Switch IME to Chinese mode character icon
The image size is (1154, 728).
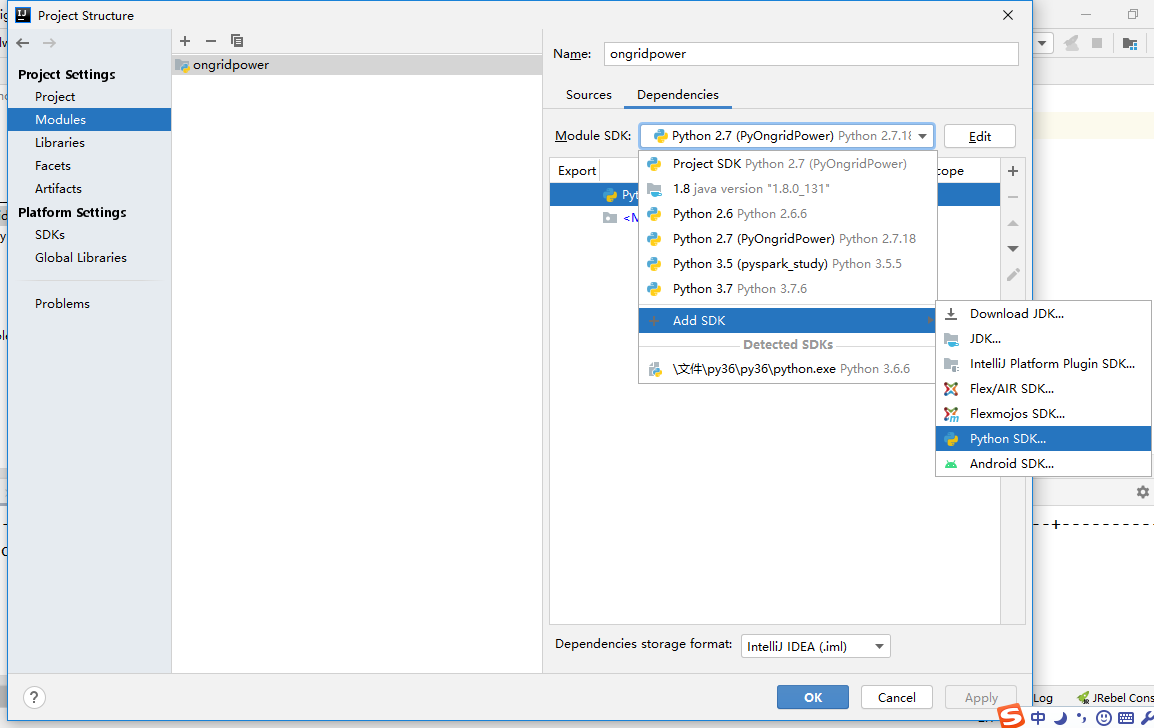coord(1038,718)
